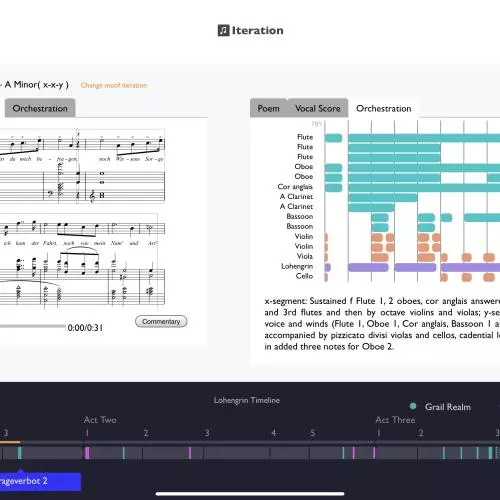This screenshot has height=500, width=500.
Task: Click the x-segment description text
Action: coord(382,324)
